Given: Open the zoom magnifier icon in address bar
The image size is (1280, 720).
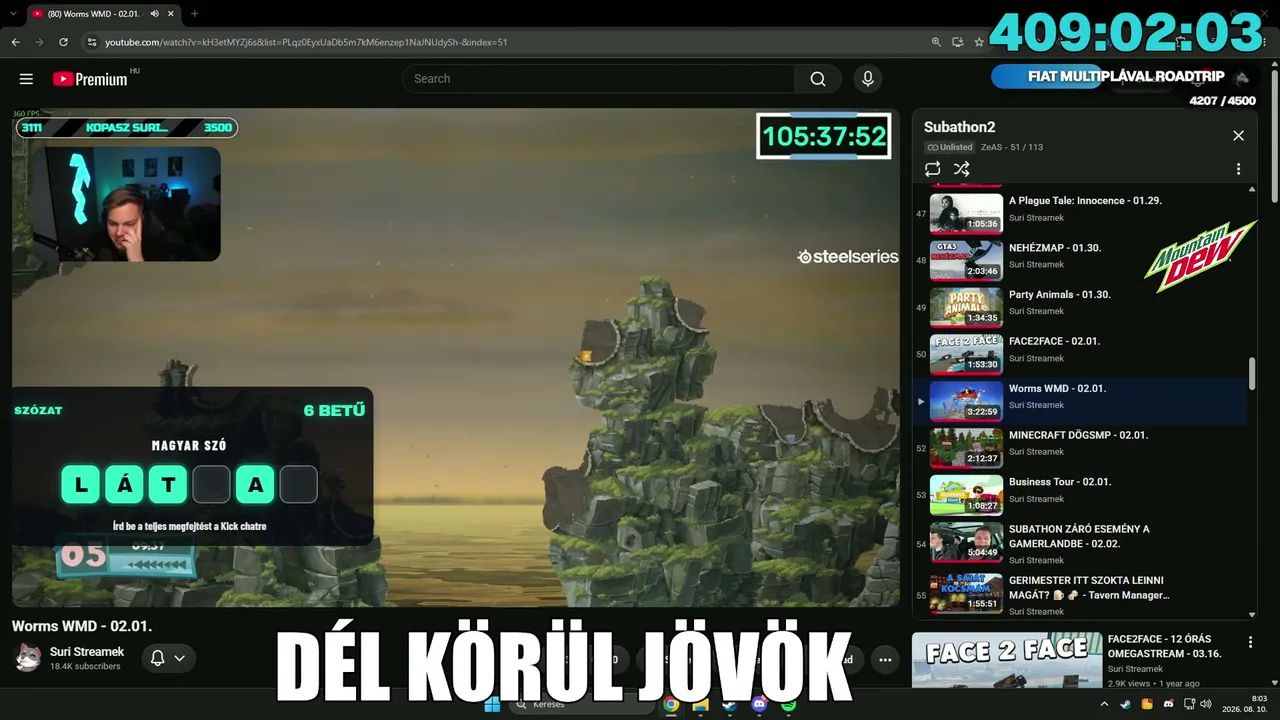Looking at the screenshot, I should tap(936, 42).
